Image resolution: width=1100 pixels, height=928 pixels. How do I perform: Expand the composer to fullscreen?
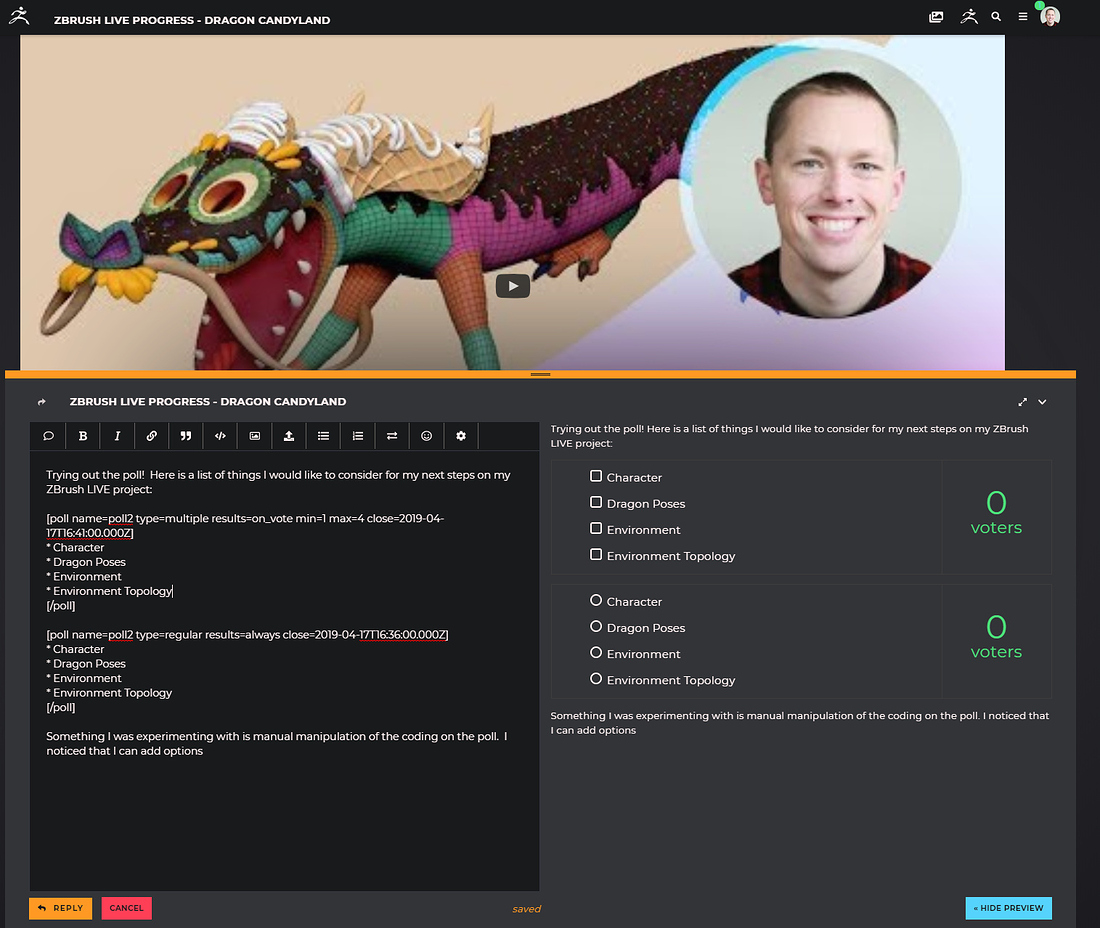click(x=1022, y=402)
